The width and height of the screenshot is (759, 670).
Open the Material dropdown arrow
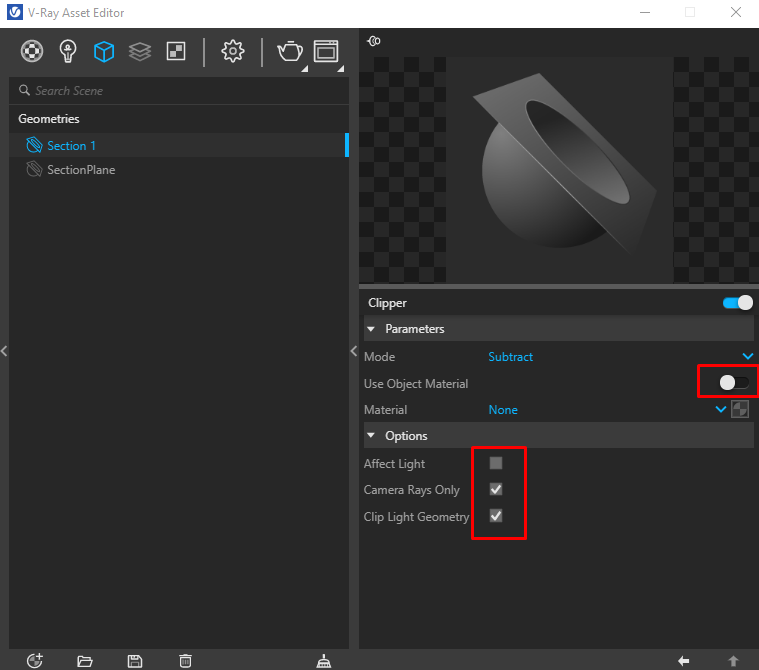pyautogui.click(x=721, y=410)
